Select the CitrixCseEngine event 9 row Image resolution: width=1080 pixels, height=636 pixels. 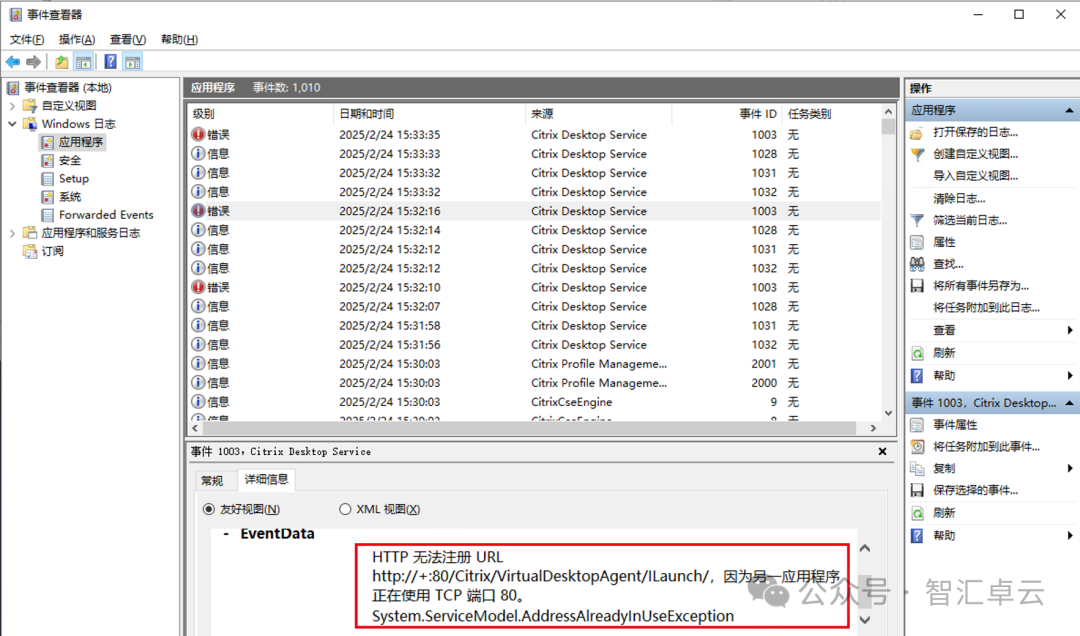pos(534,402)
